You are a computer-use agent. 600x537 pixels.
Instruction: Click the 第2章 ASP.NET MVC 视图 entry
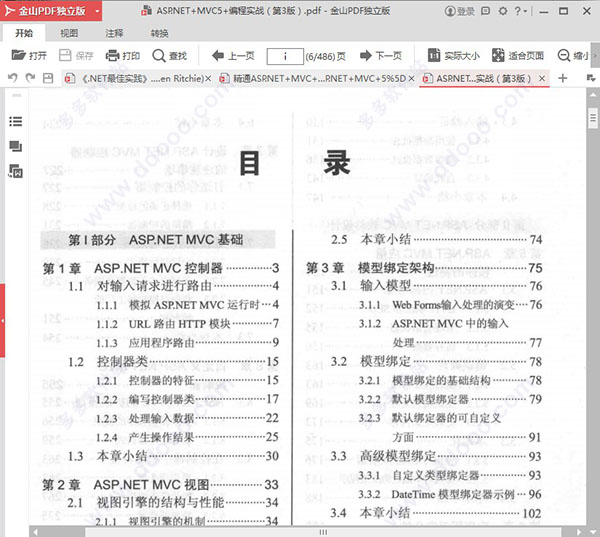point(161,485)
